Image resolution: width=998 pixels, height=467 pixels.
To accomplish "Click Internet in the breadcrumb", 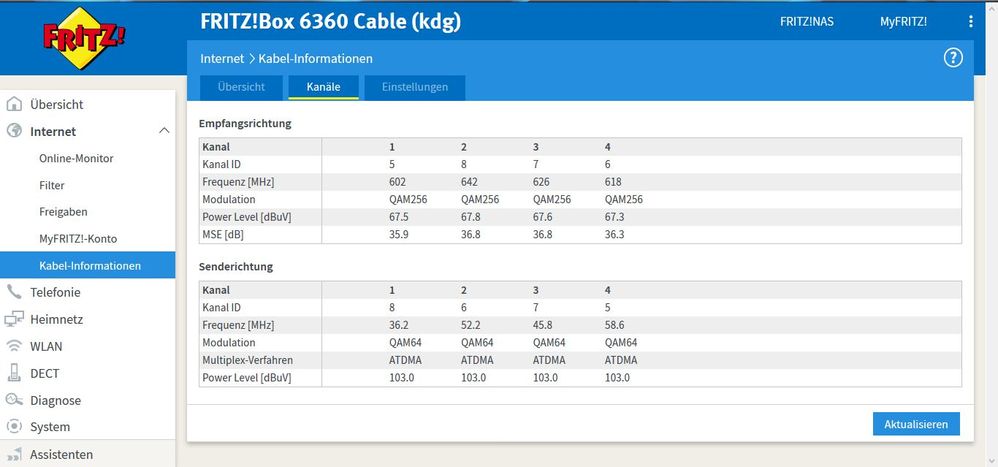I will (222, 59).
